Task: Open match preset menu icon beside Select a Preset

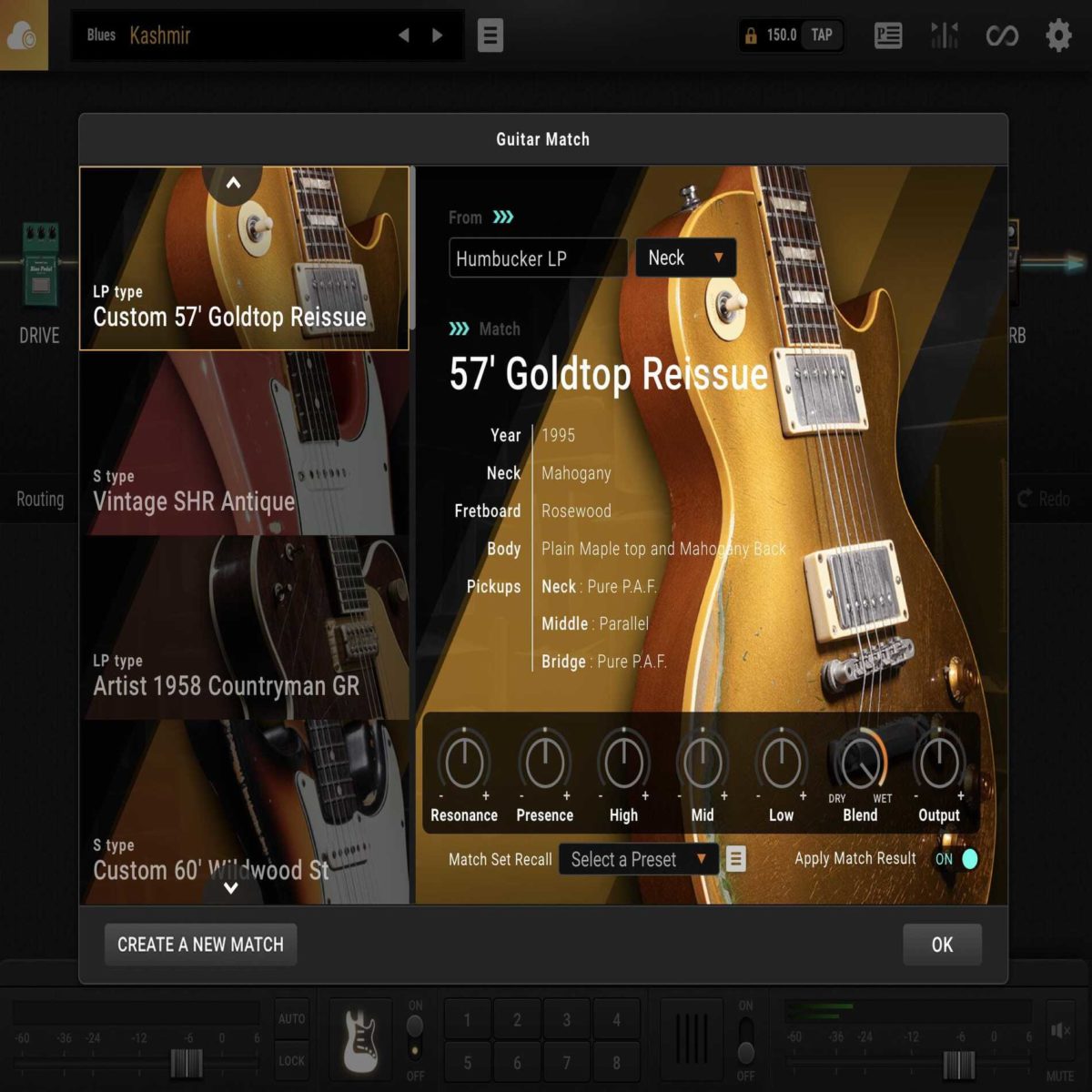Action: 736,859
